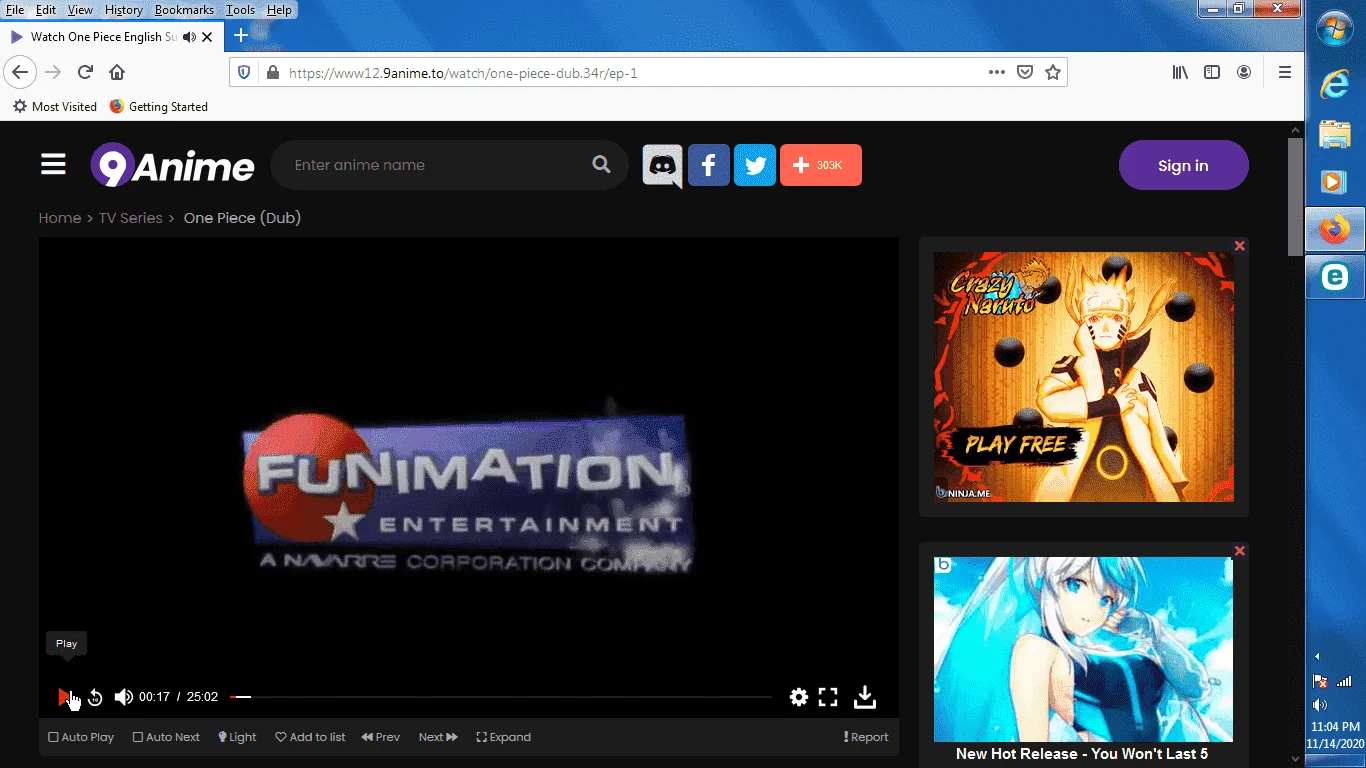Click the browser Back button

20,72
